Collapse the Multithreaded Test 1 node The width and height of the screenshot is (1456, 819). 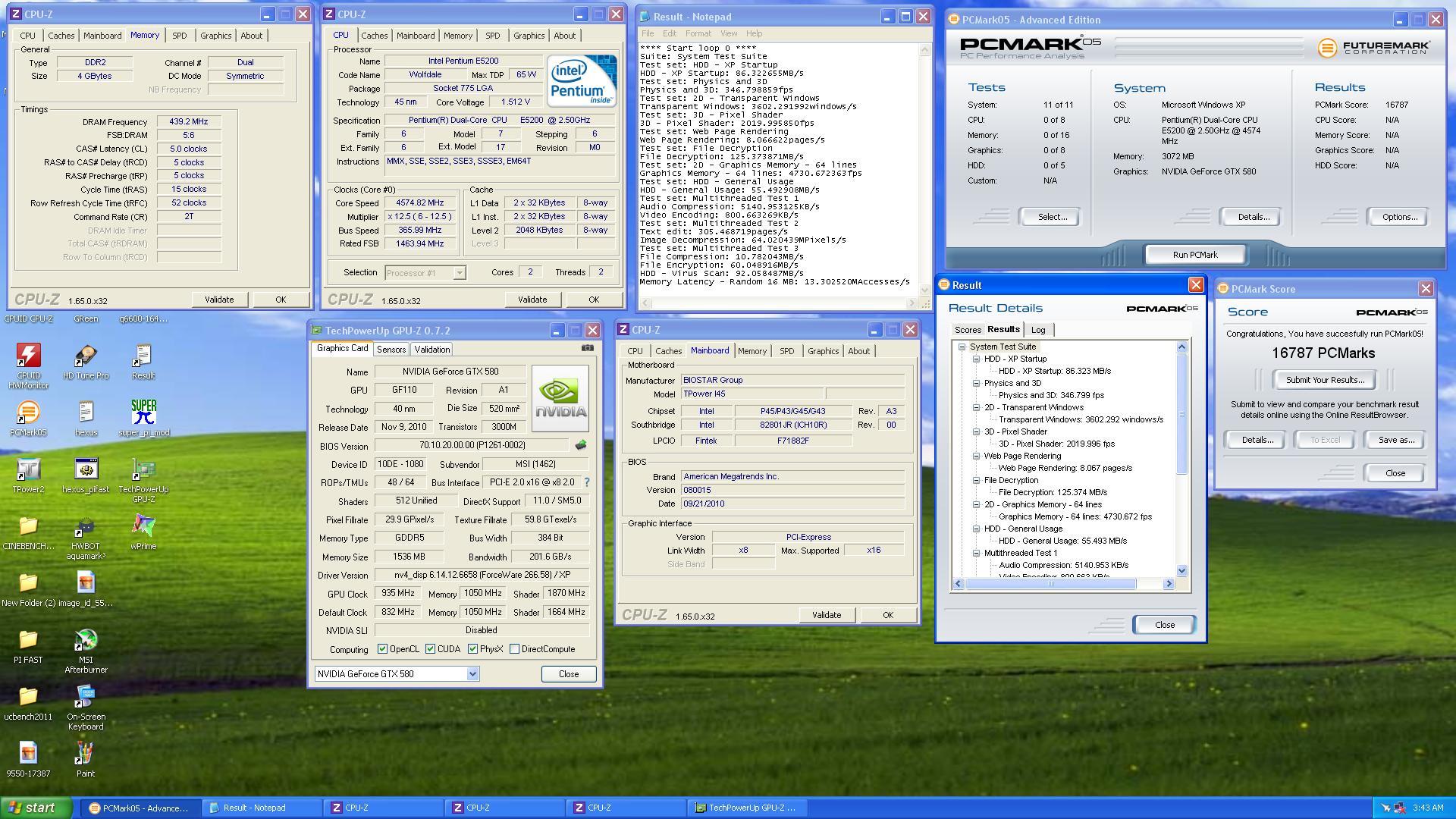point(976,553)
